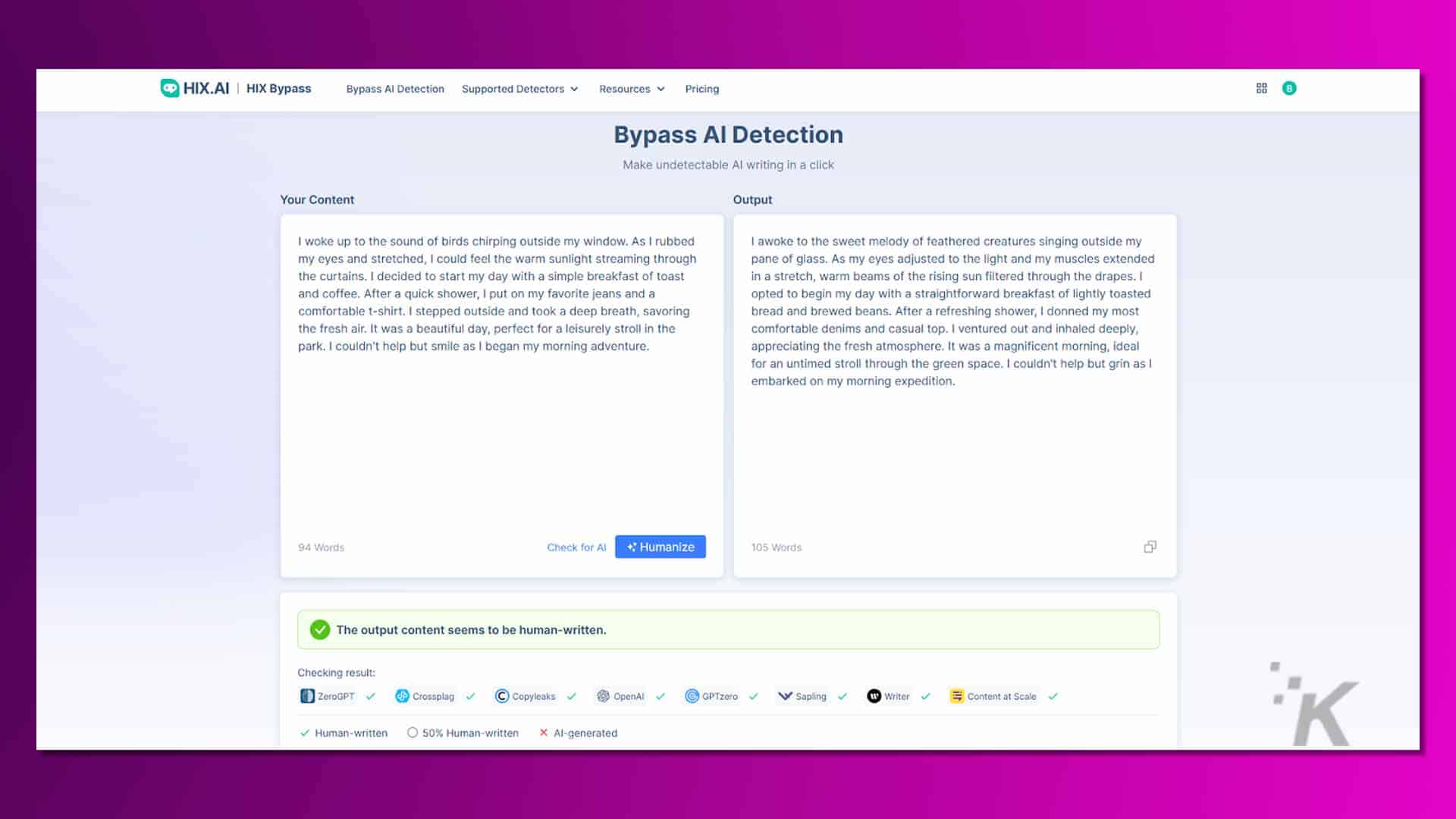
Task: Click the ZeroGPT detector icon
Action: pyautogui.click(x=307, y=696)
